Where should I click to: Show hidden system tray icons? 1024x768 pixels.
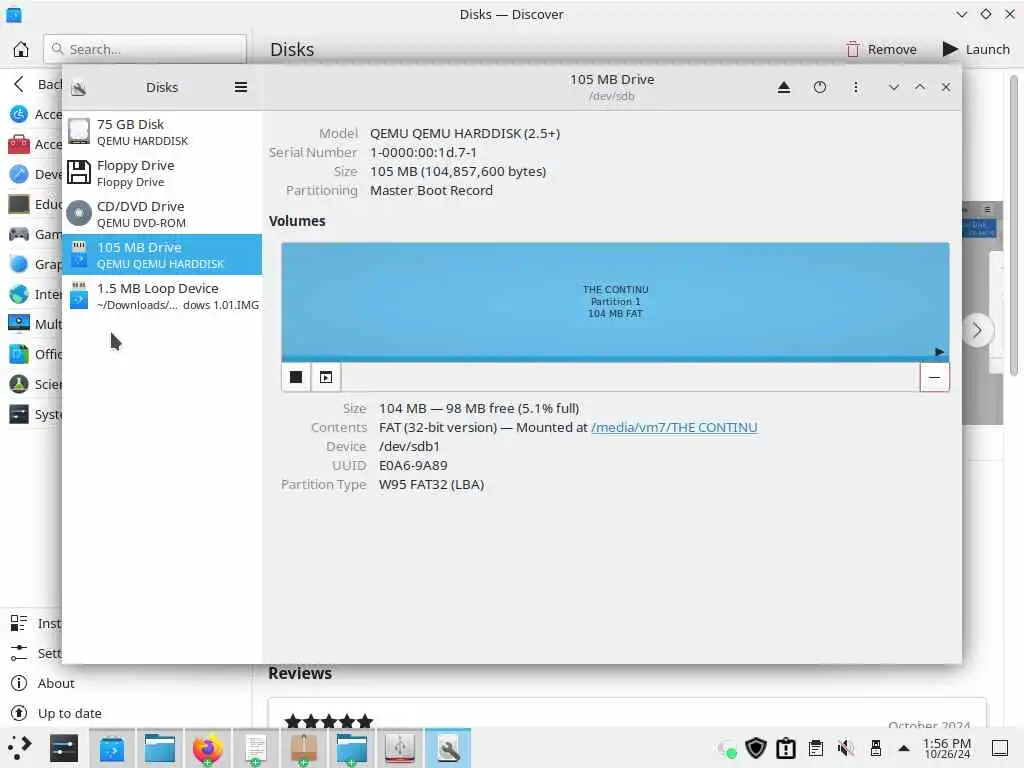click(x=904, y=748)
